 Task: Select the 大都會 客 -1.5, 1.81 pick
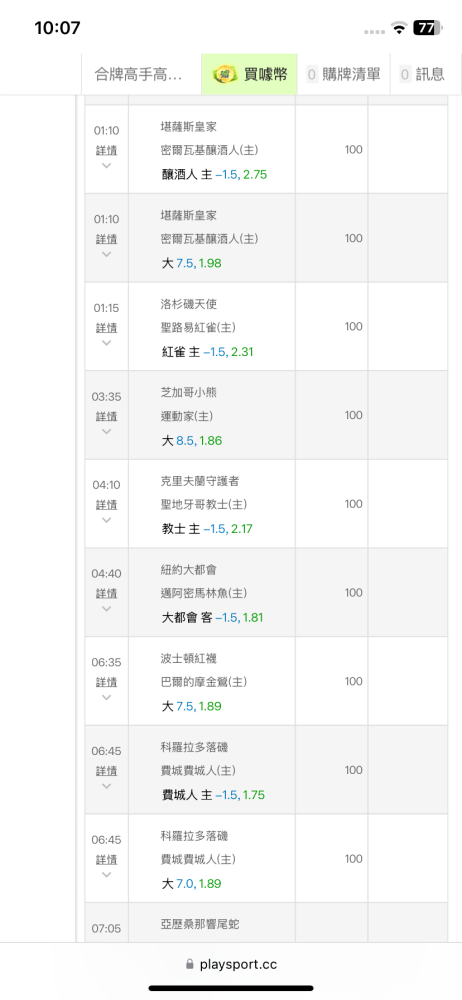[212, 617]
